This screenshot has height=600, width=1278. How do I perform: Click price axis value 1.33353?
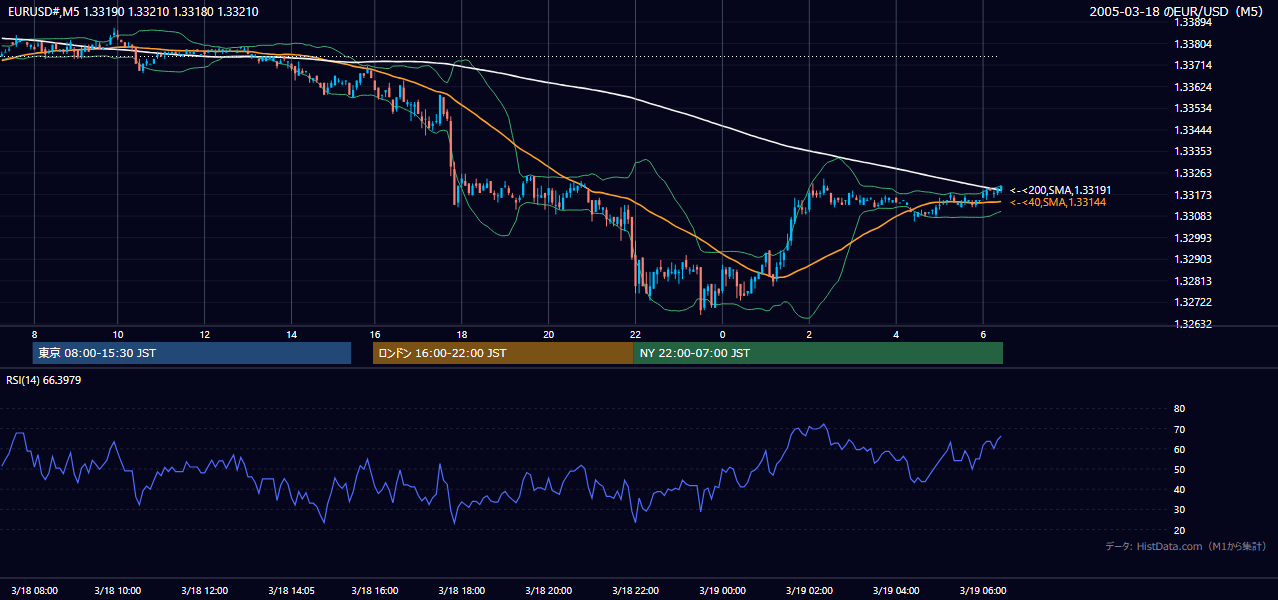point(1192,151)
